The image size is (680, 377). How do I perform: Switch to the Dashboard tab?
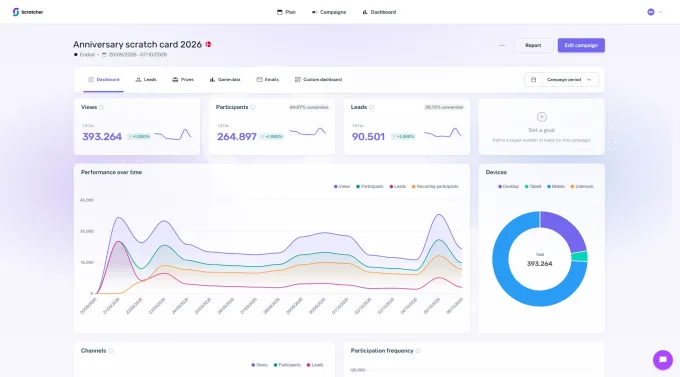(x=104, y=79)
